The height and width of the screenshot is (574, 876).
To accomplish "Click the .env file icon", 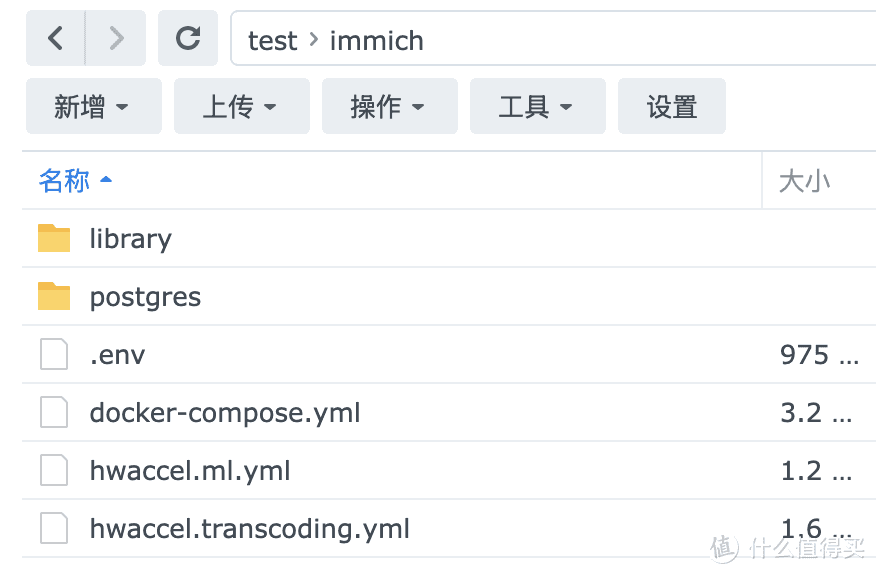I will 54,354.
